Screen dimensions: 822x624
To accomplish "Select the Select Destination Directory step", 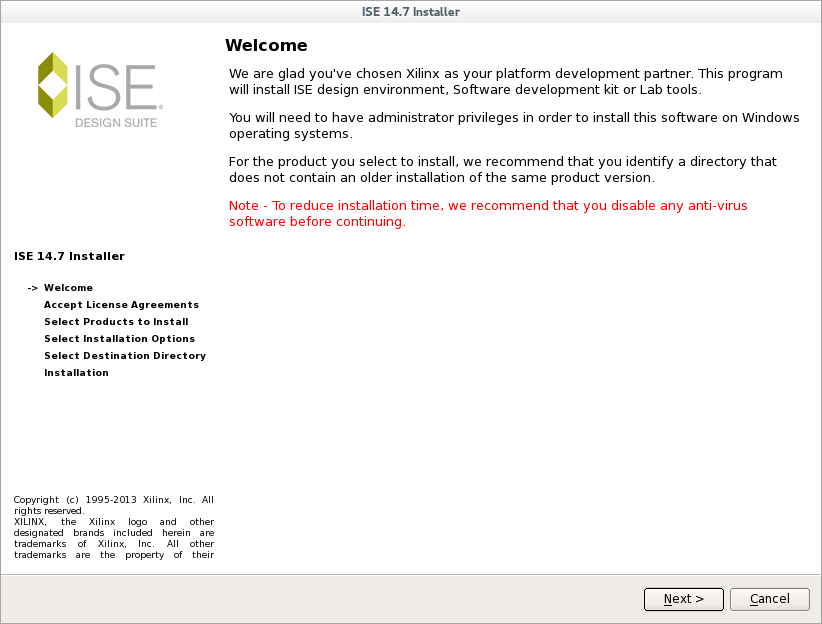I will (125, 356).
